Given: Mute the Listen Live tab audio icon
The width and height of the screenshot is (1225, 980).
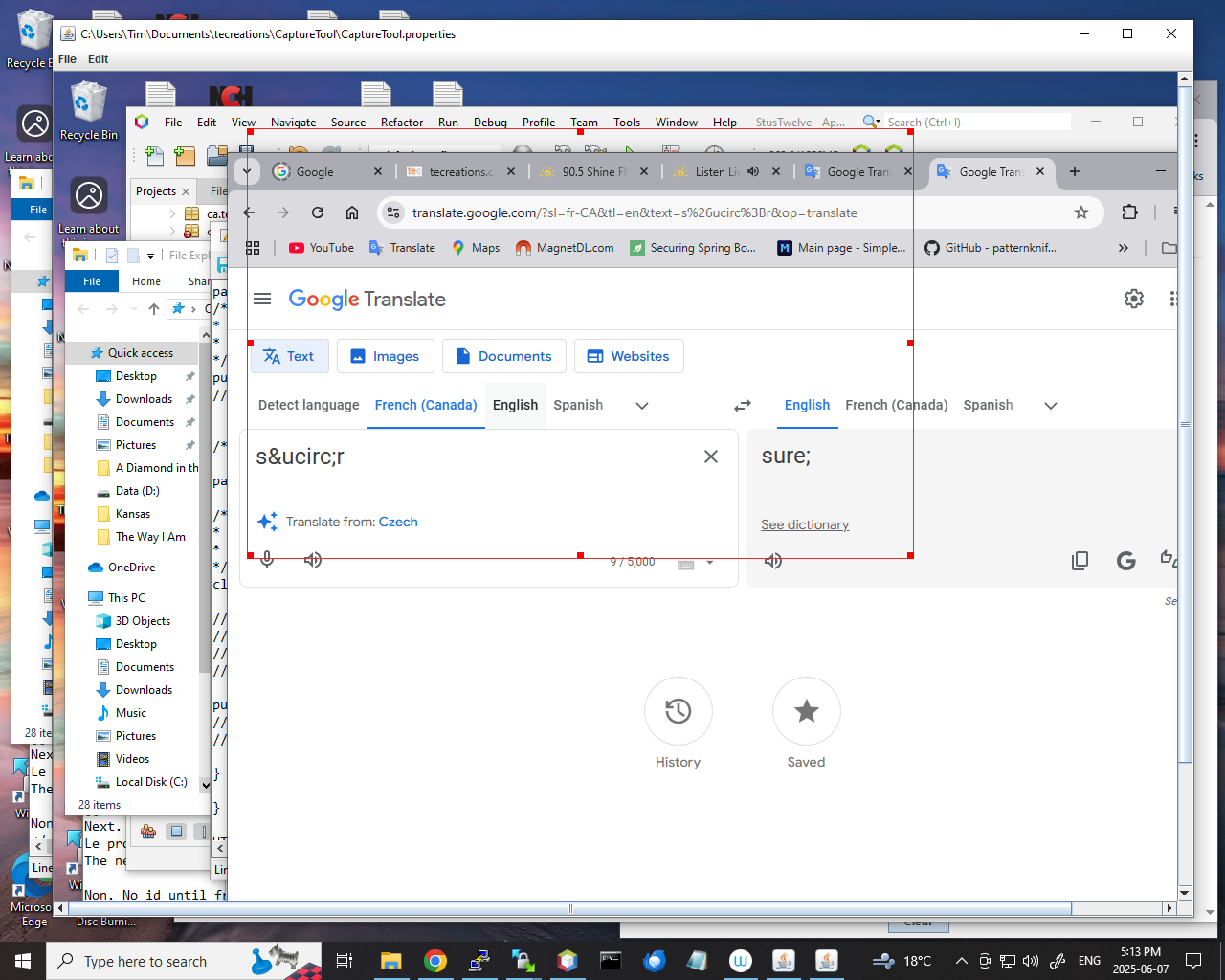Looking at the screenshot, I should (x=753, y=171).
